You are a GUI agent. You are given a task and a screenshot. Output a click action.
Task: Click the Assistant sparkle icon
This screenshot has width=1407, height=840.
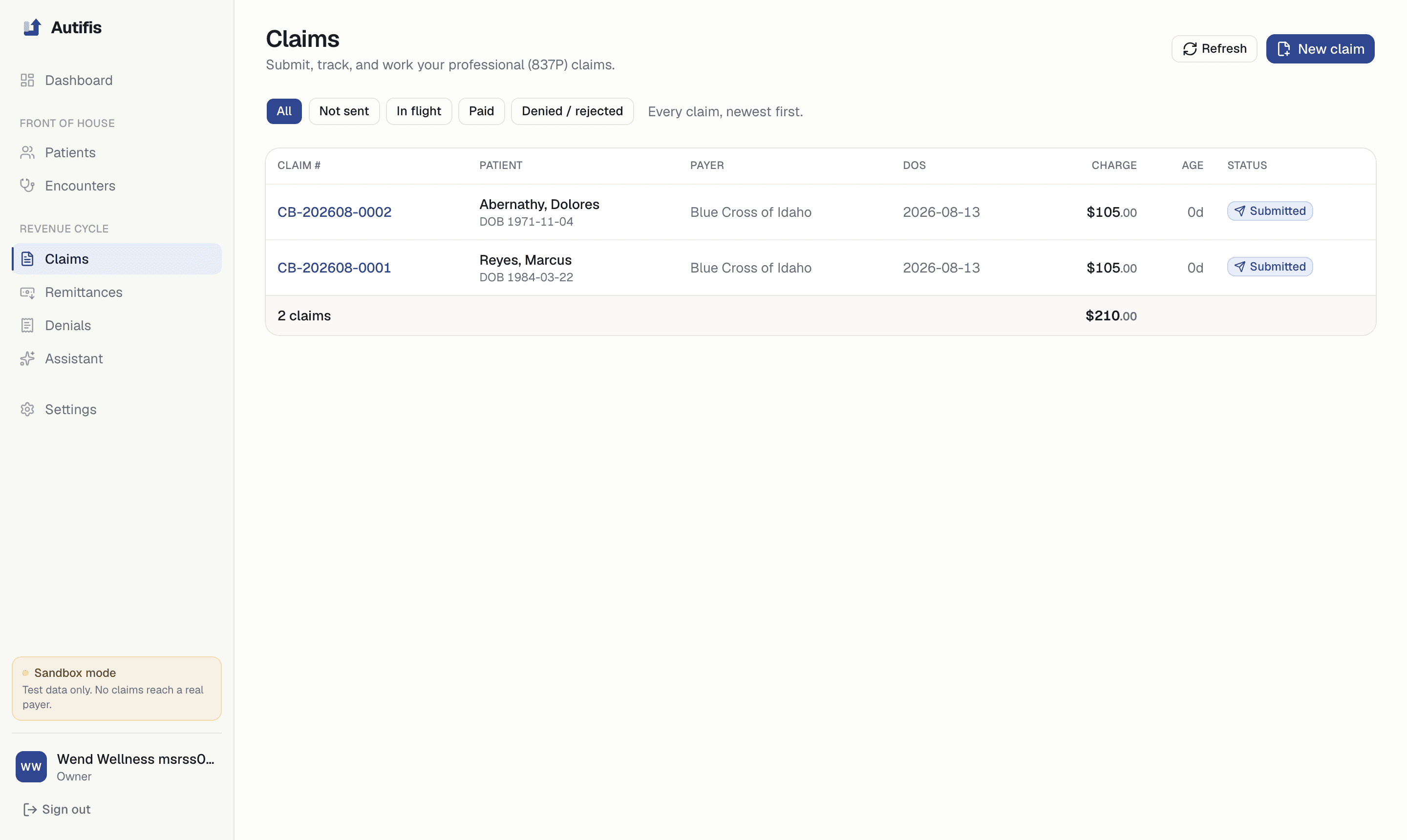27,359
